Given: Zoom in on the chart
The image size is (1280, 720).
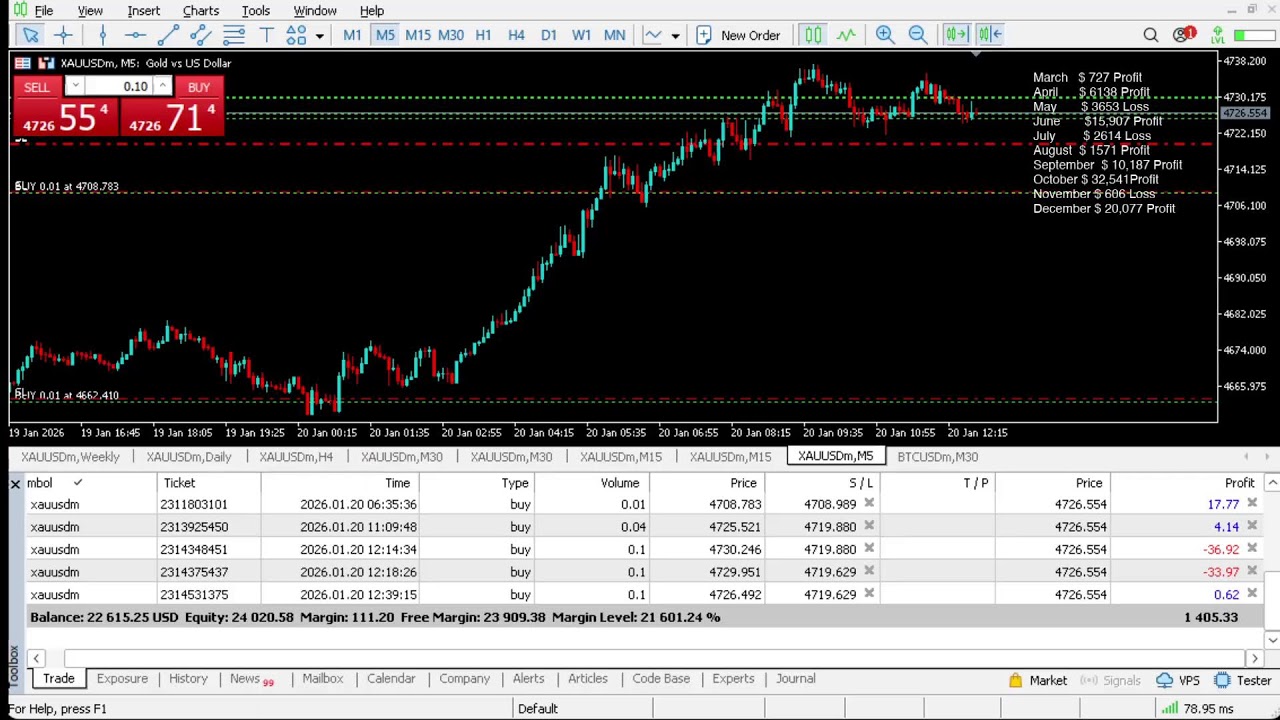Looking at the screenshot, I should [x=885, y=35].
